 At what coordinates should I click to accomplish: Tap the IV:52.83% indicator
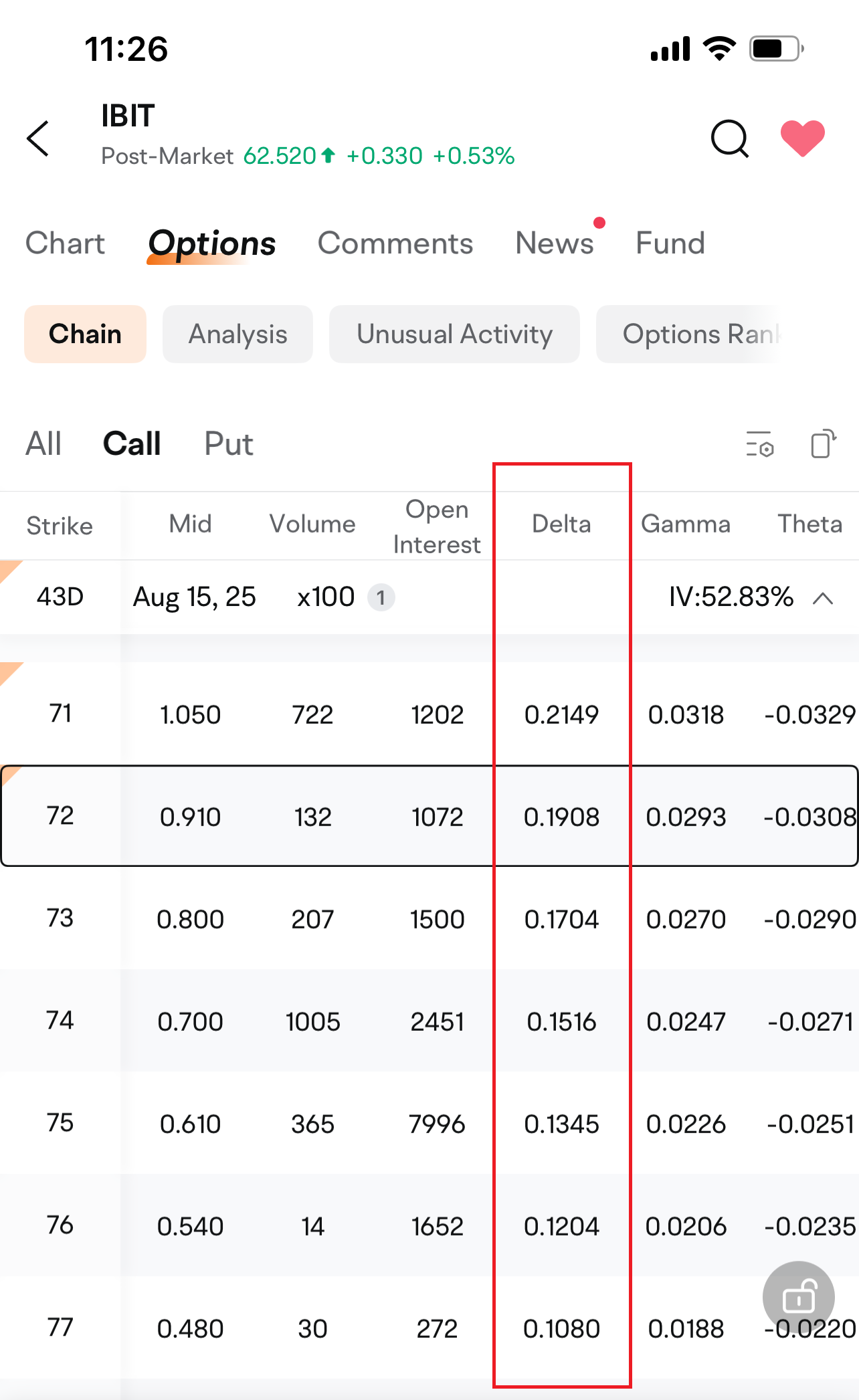point(731,597)
